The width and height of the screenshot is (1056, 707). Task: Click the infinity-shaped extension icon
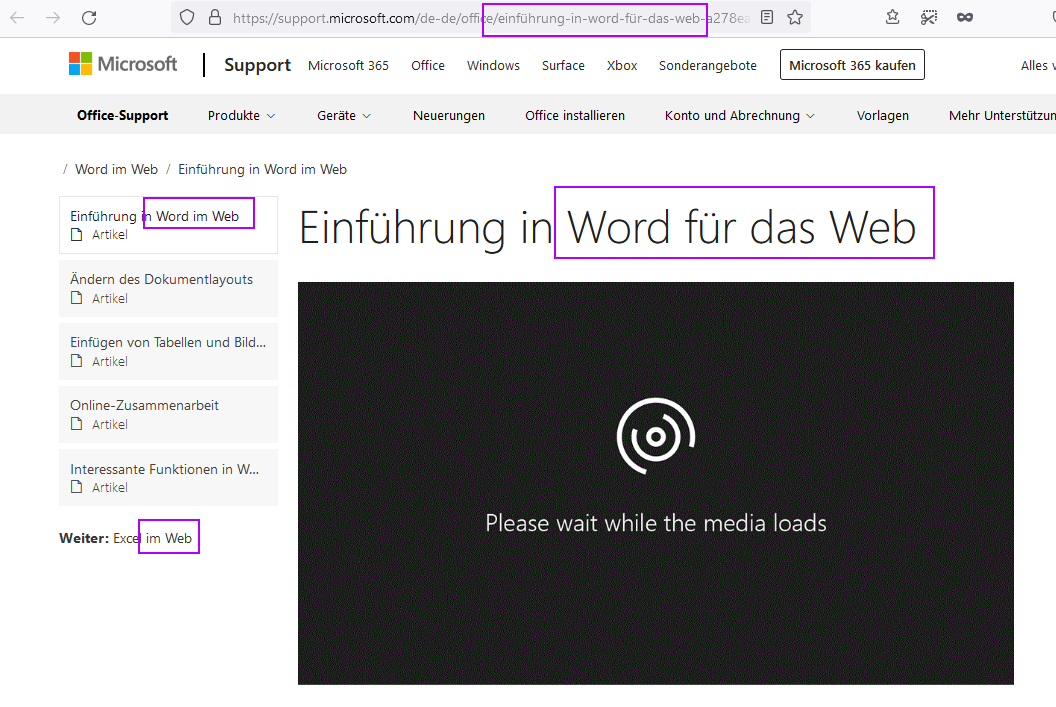[964, 18]
